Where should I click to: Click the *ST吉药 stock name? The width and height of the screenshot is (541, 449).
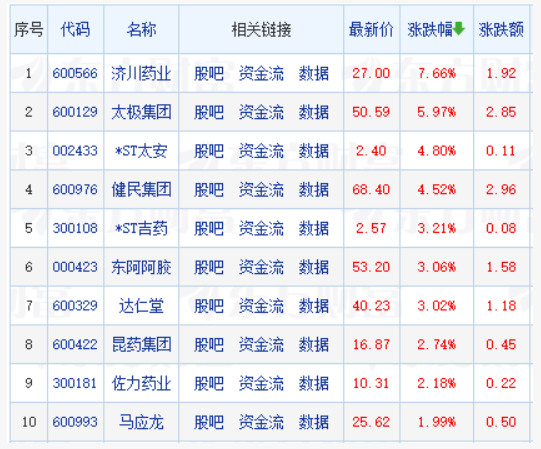141,228
